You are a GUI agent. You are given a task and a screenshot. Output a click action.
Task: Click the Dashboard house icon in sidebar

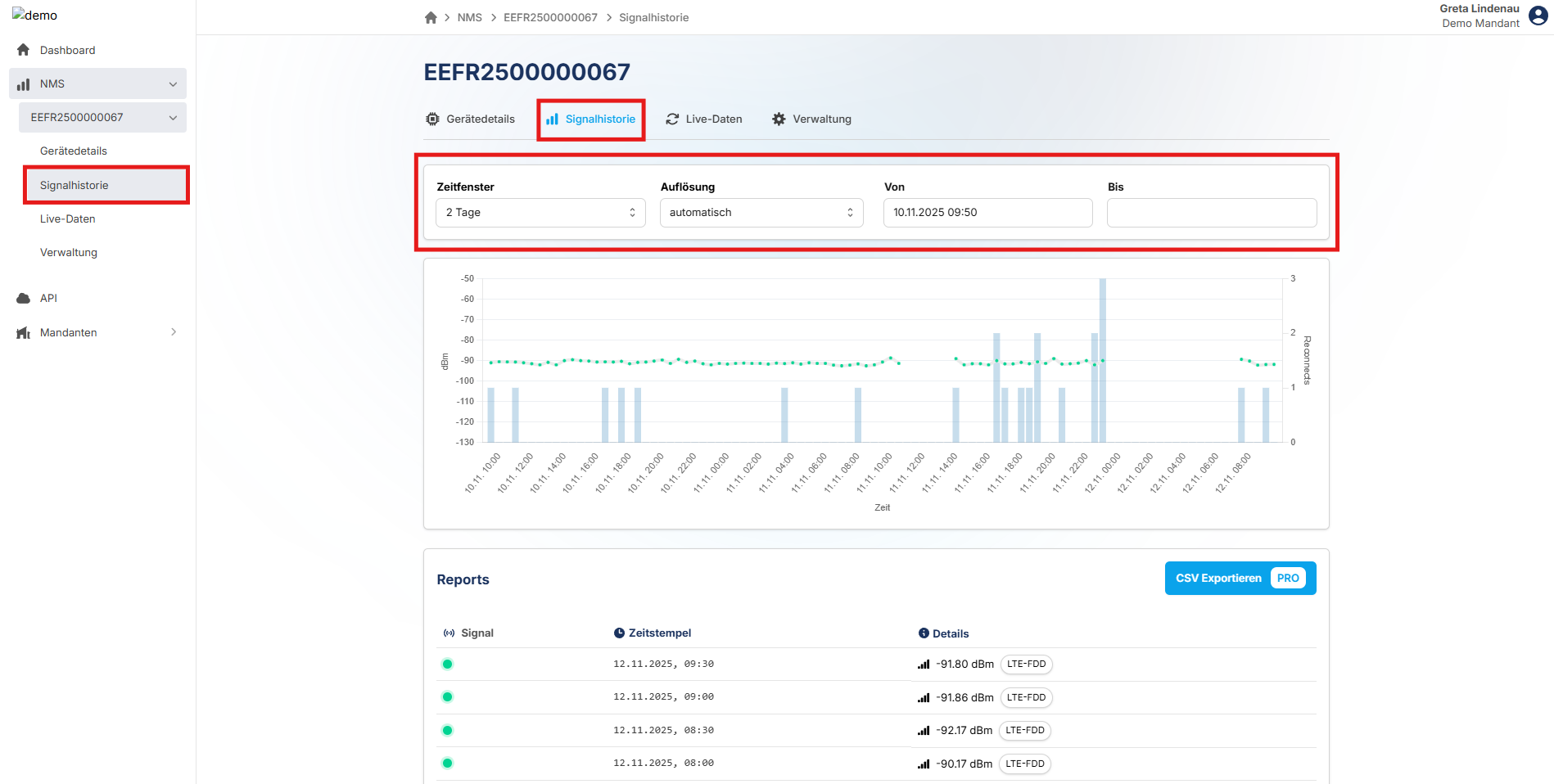point(23,50)
